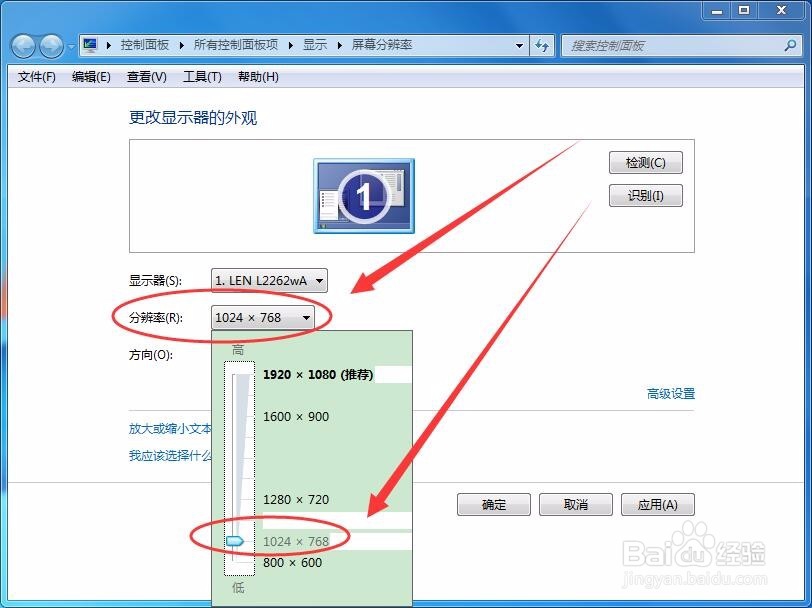Viewport: 812px width, 608px height.
Task: Open the 方向(O) orientation dropdown
Action: click(265, 355)
